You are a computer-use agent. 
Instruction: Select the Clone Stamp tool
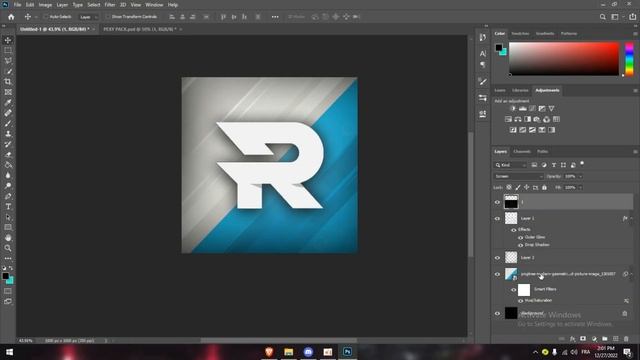pyautogui.click(x=8, y=133)
